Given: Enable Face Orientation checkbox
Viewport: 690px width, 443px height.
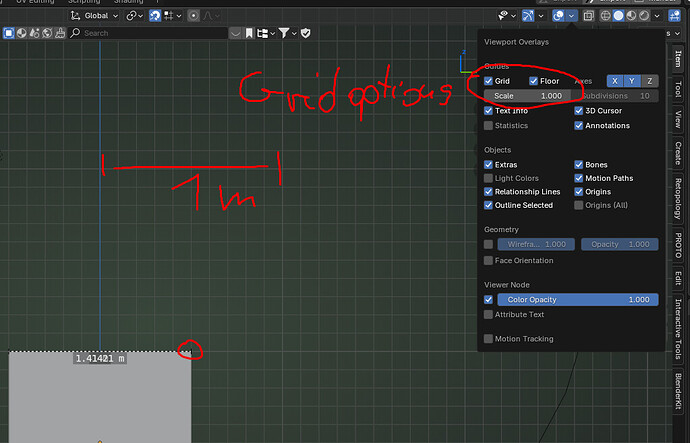Looking at the screenshot, I should click(x=488, y=260).
